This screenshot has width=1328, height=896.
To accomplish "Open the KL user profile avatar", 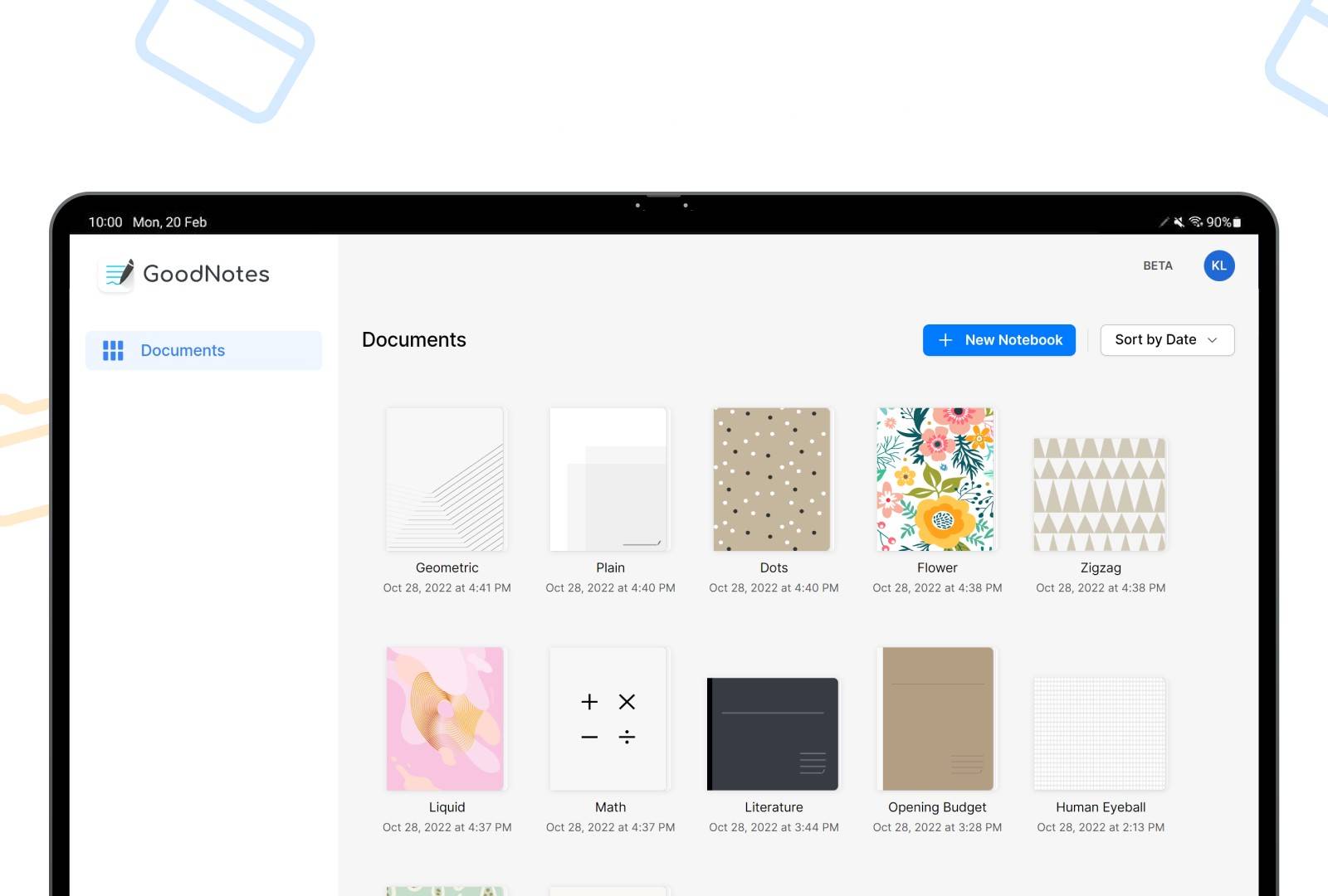I will (1218, 265).
